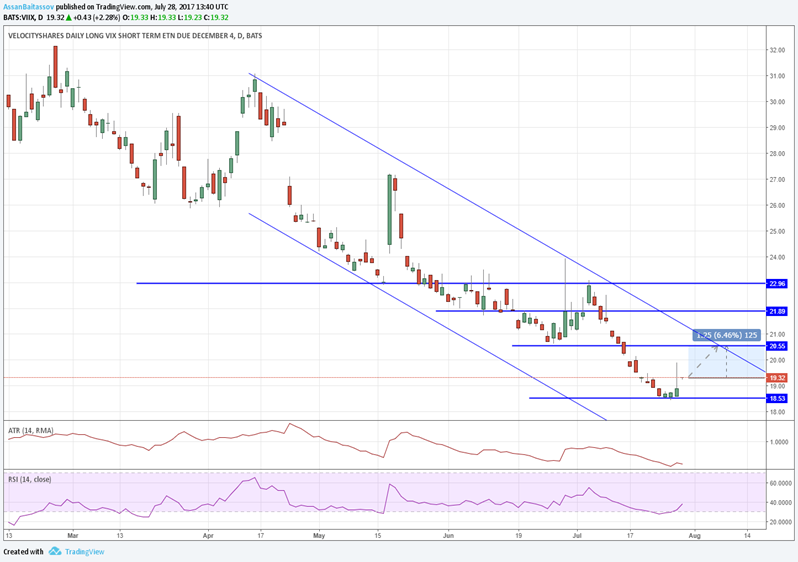Click the BATS:VIIX, D symbol text
Image resolution: width=798 pixels, height=562 pixels.
pyautogui.click(x=23, y=17)
